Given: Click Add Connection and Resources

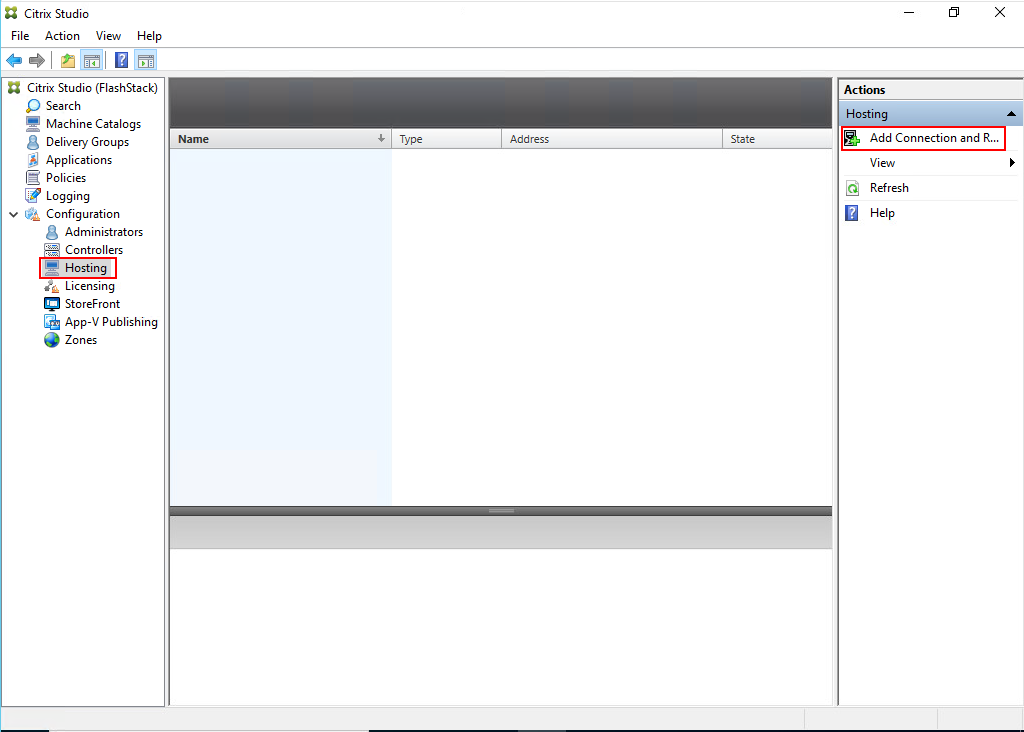Looking at the screenshot, I should tap(925, 138).
